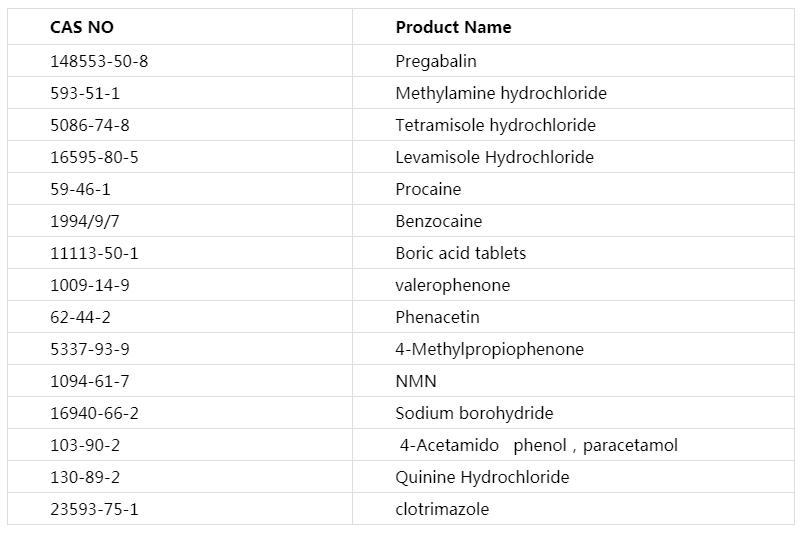
Task: Click the Phenacetin product name
Action: tap(437, 317)
